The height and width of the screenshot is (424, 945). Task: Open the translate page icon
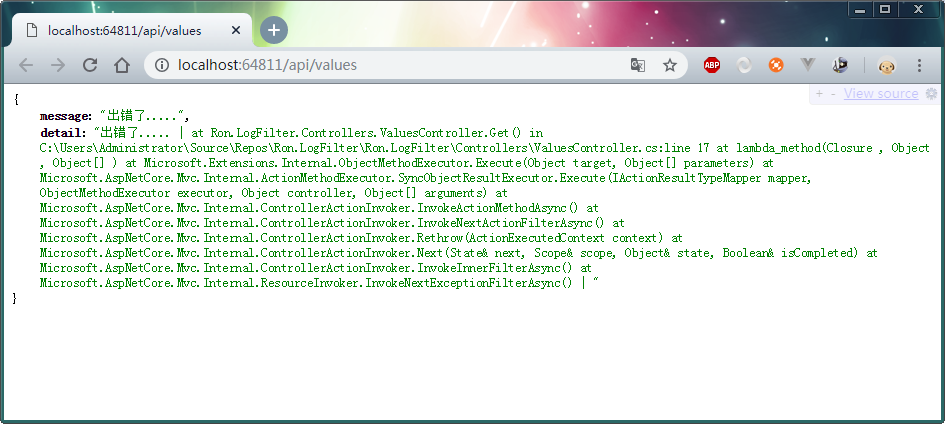coord(638,65)
